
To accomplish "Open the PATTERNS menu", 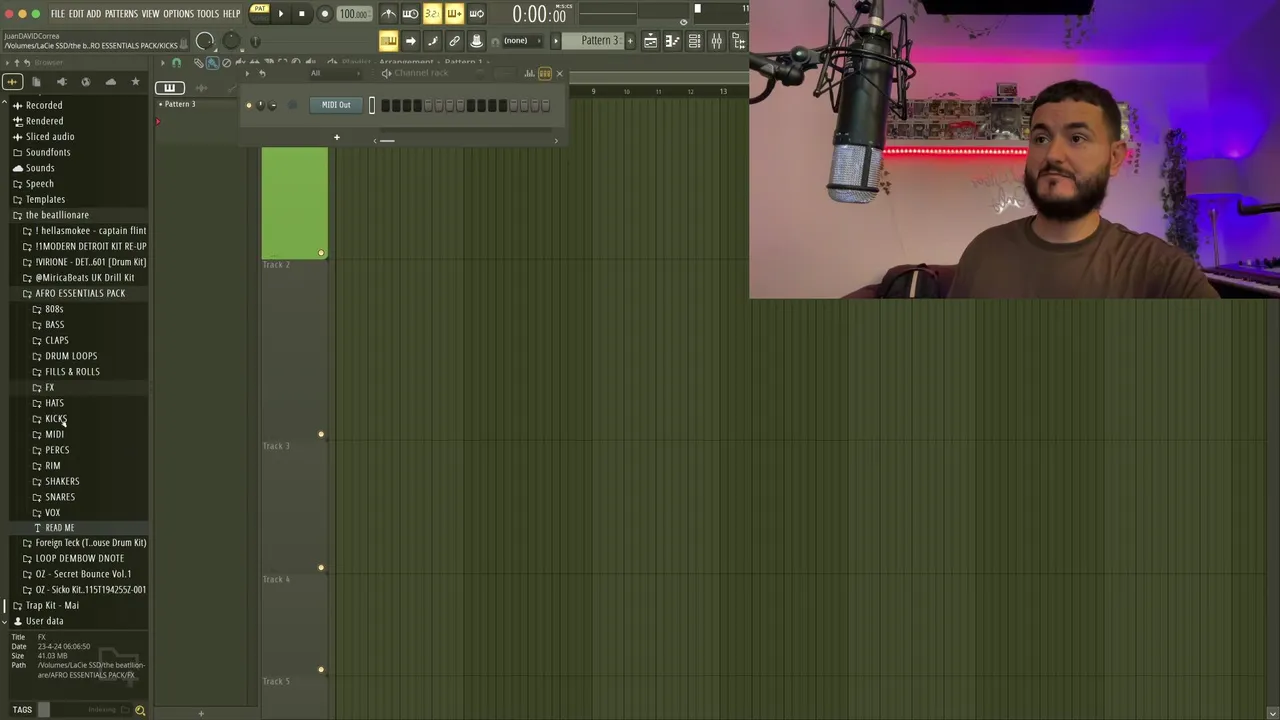I will pyautogui.click(x=121, y=14).
